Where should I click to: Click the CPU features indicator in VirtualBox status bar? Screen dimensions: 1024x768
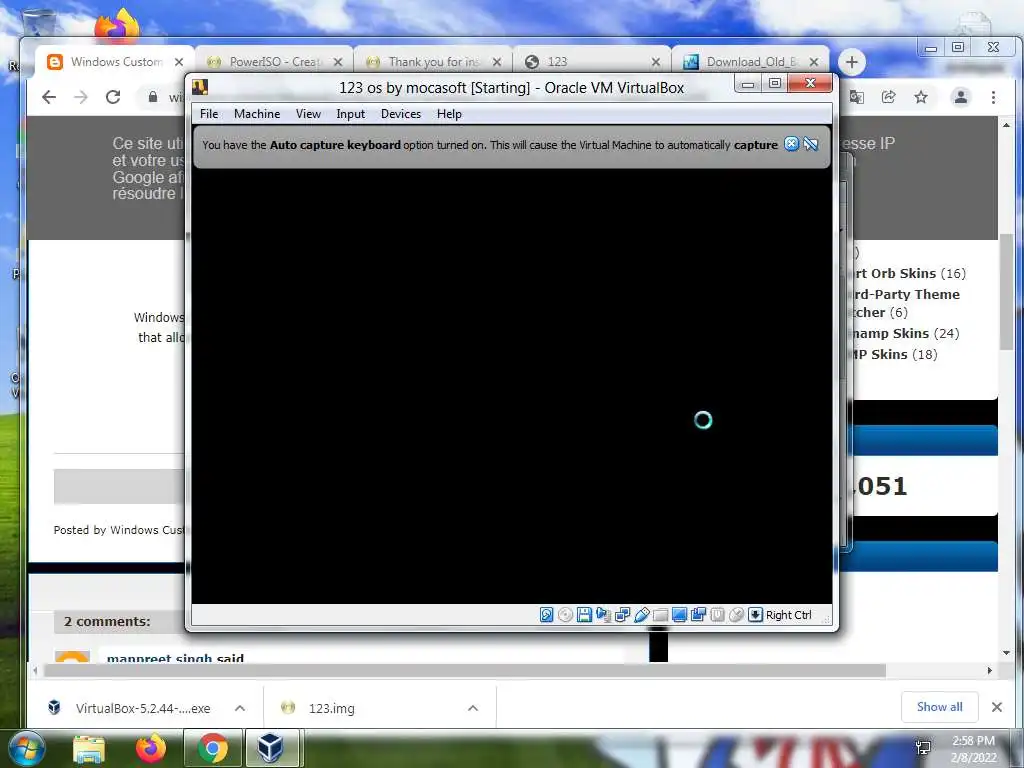pos(717,615)
